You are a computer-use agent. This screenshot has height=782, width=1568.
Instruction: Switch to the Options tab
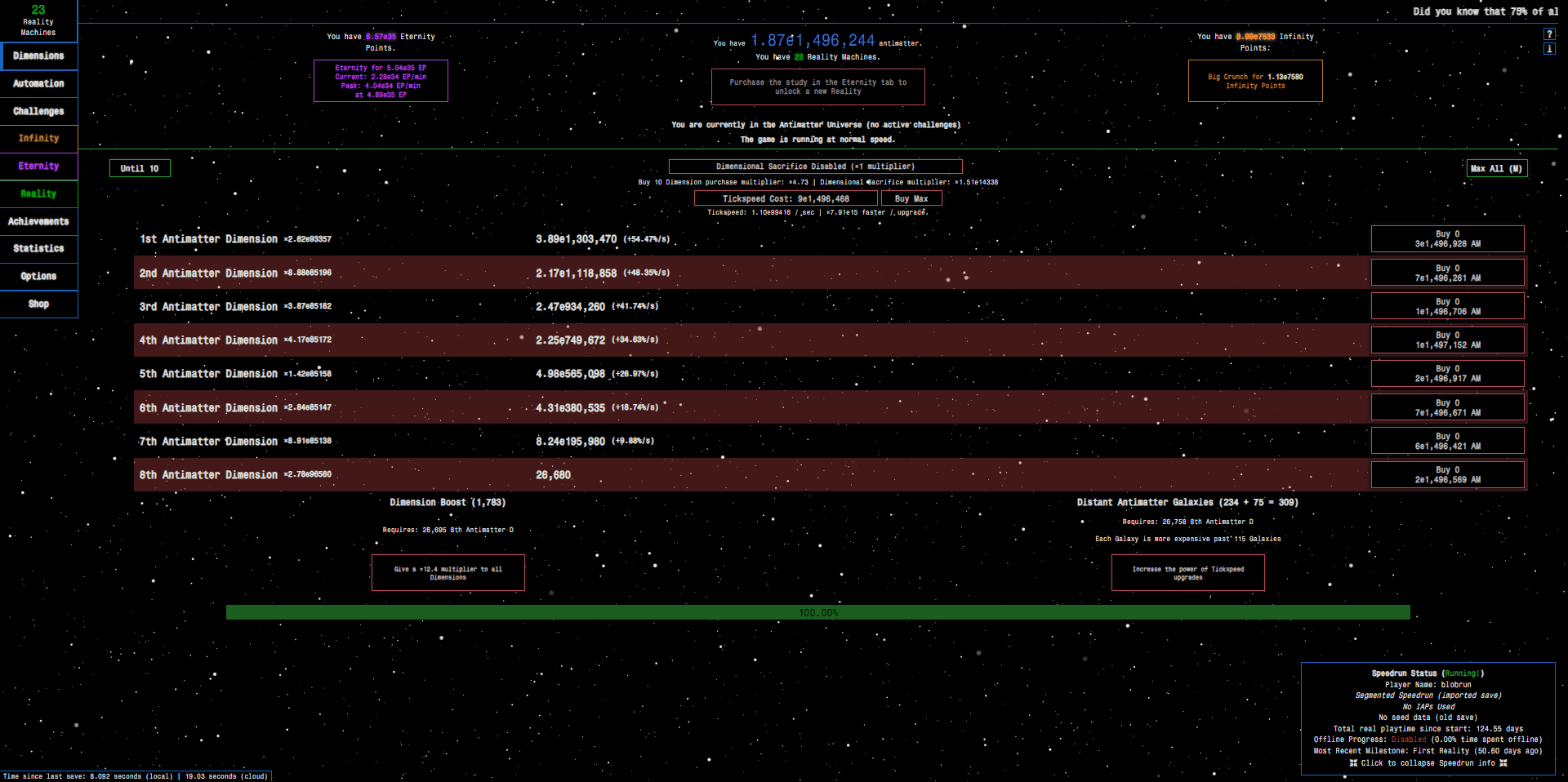[x=38, y=276]
